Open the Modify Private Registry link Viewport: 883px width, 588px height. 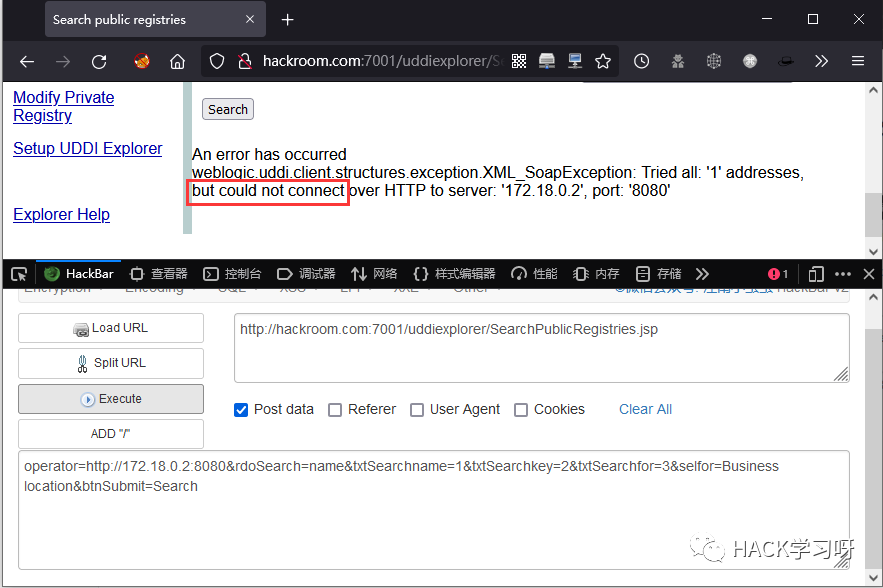(x=64, y=106)
